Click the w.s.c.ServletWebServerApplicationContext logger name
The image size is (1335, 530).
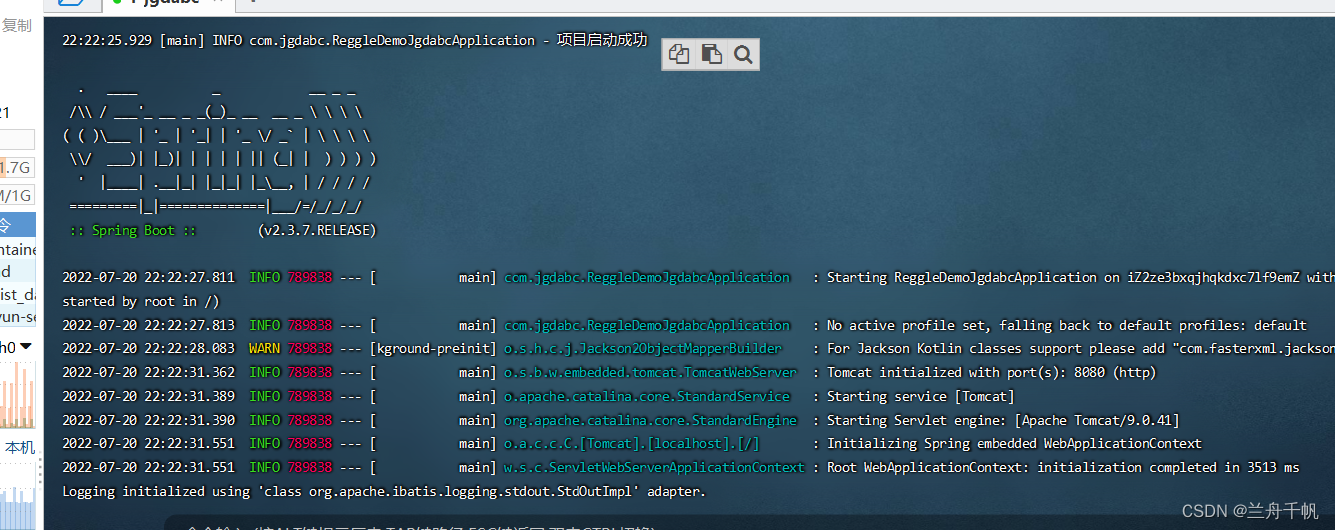click(654, 467)
